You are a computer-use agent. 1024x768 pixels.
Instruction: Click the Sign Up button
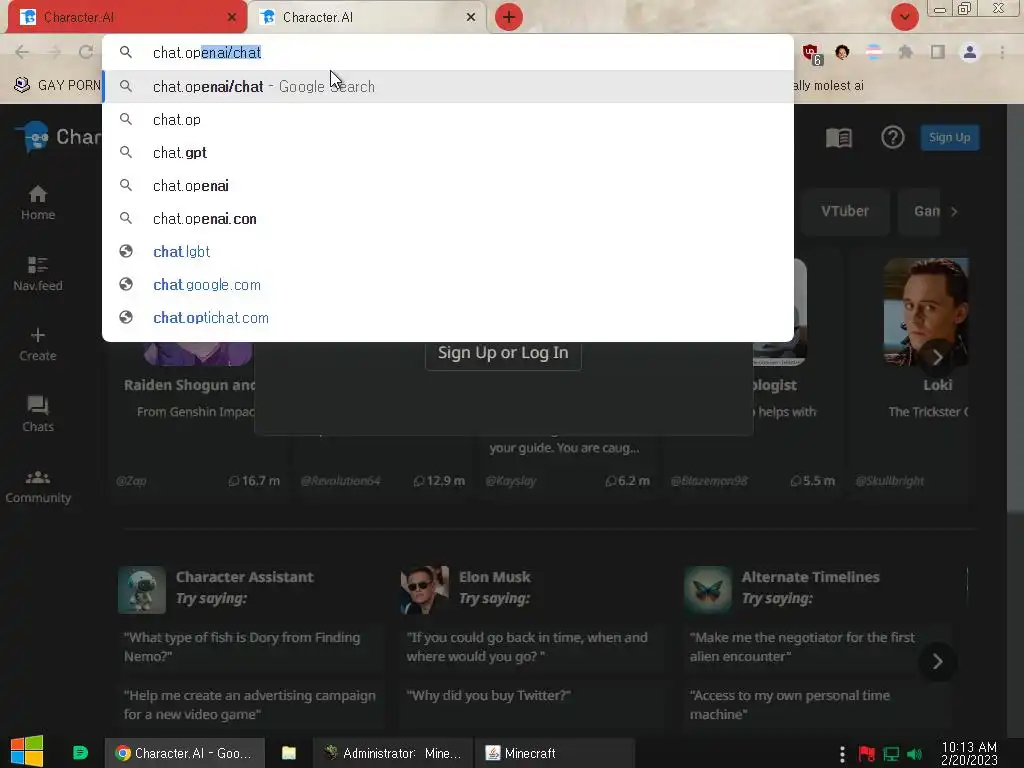tap(950, 137)
